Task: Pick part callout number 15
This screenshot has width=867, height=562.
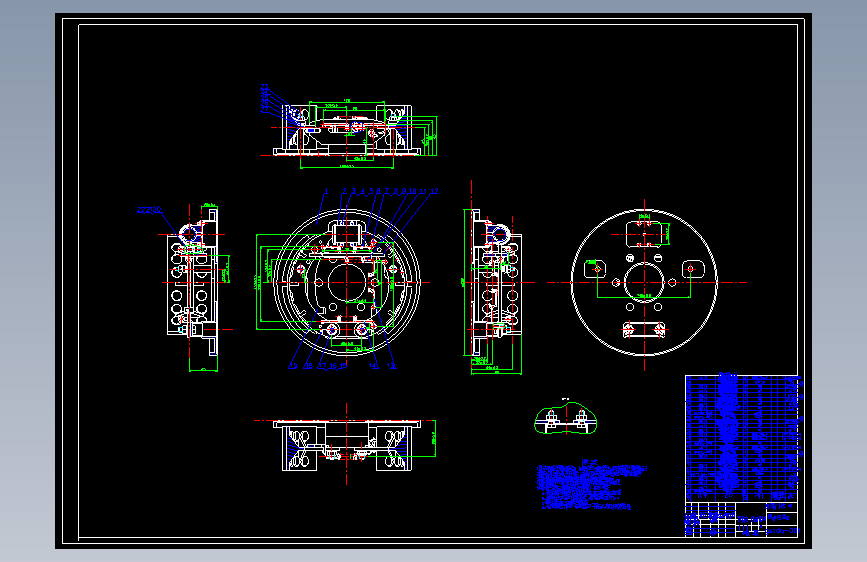Action: coord(343,366)
